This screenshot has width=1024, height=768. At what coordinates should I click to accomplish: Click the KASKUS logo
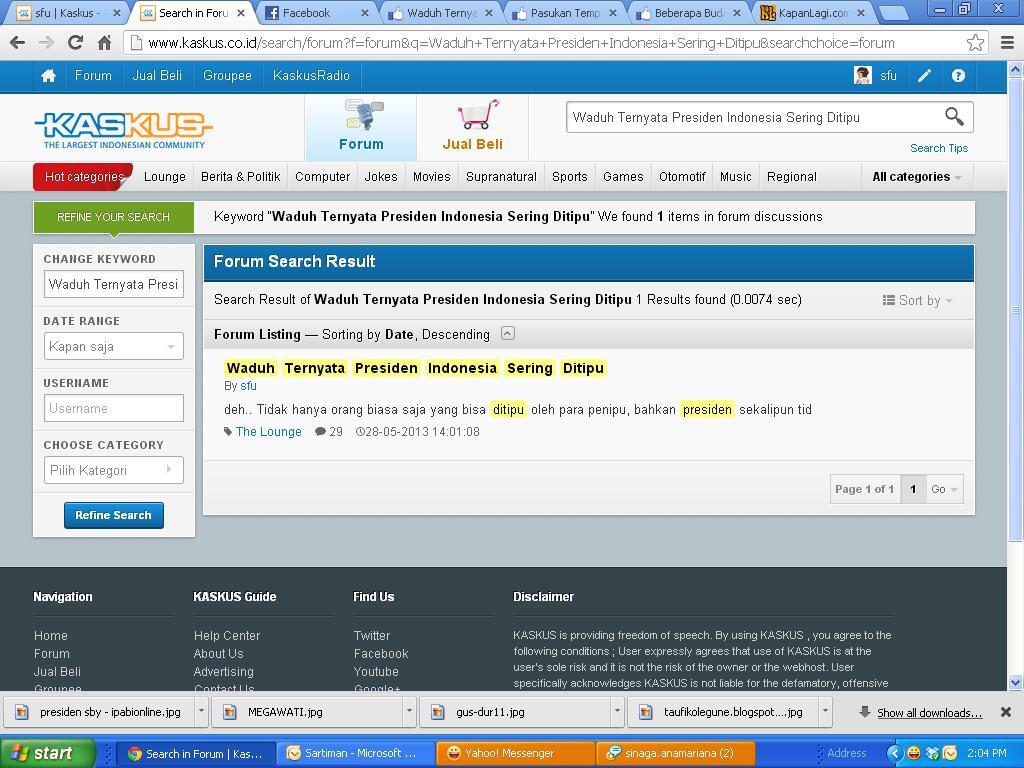(x=123, y=129)
